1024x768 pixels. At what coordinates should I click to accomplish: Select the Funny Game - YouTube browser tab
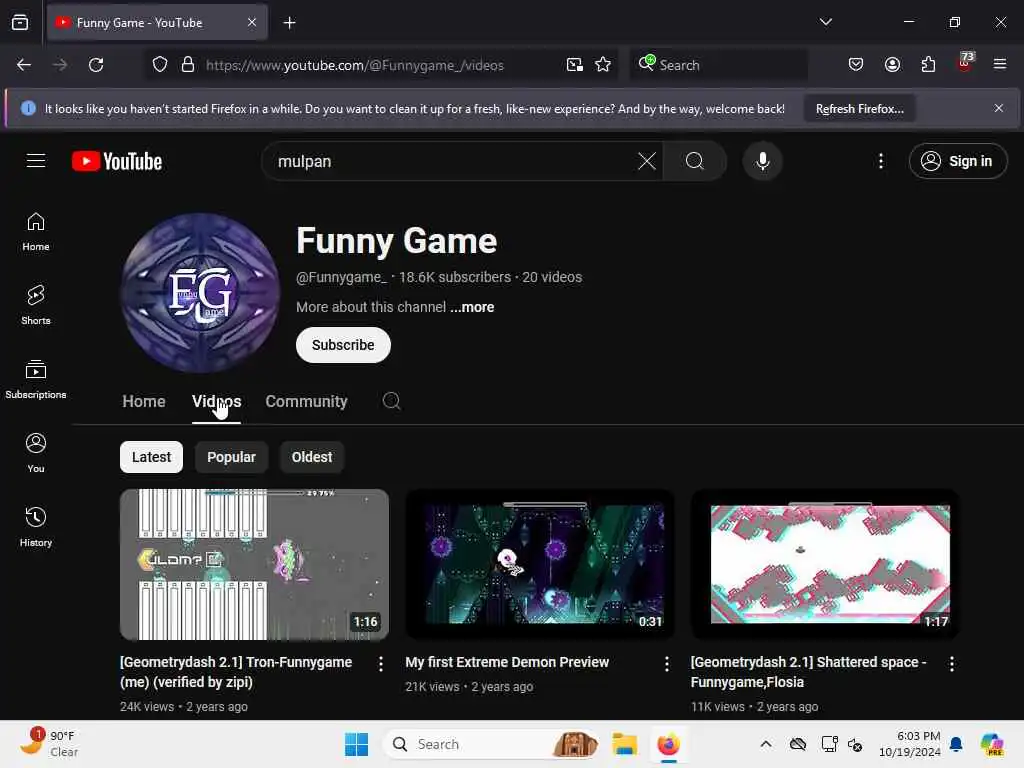click(x=157, y=23)
